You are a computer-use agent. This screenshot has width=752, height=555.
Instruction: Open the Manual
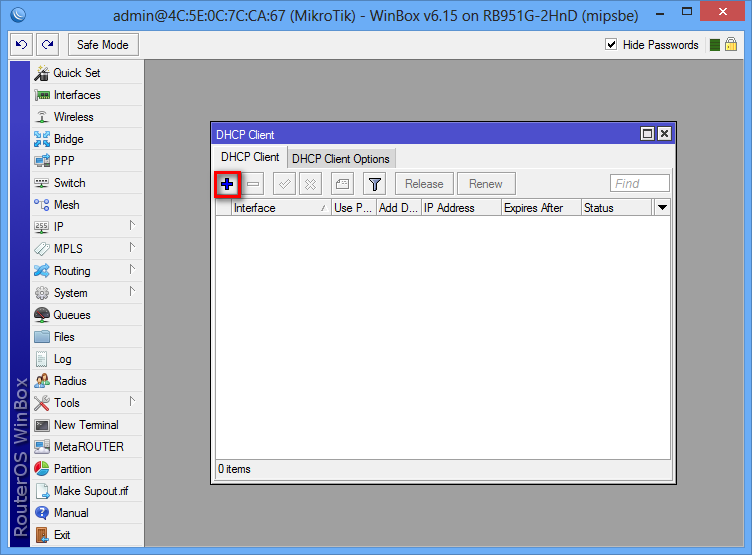click(x=87, y=513)
